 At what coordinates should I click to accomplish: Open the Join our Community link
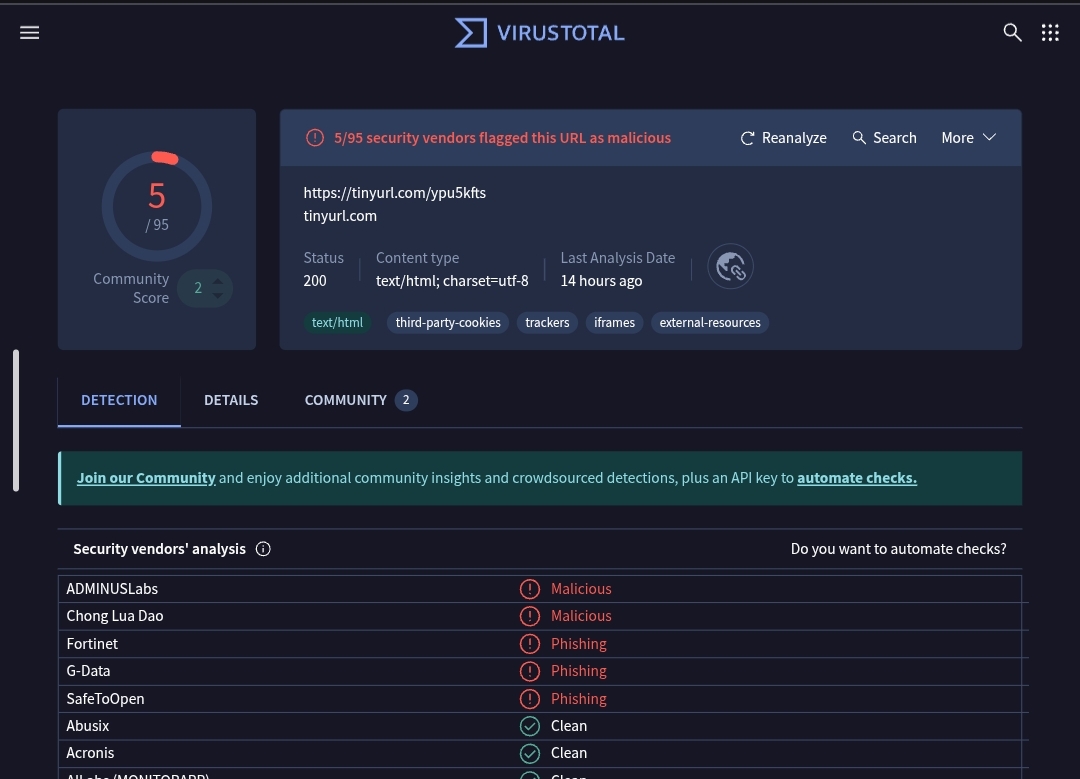click(x=146, y=477)
